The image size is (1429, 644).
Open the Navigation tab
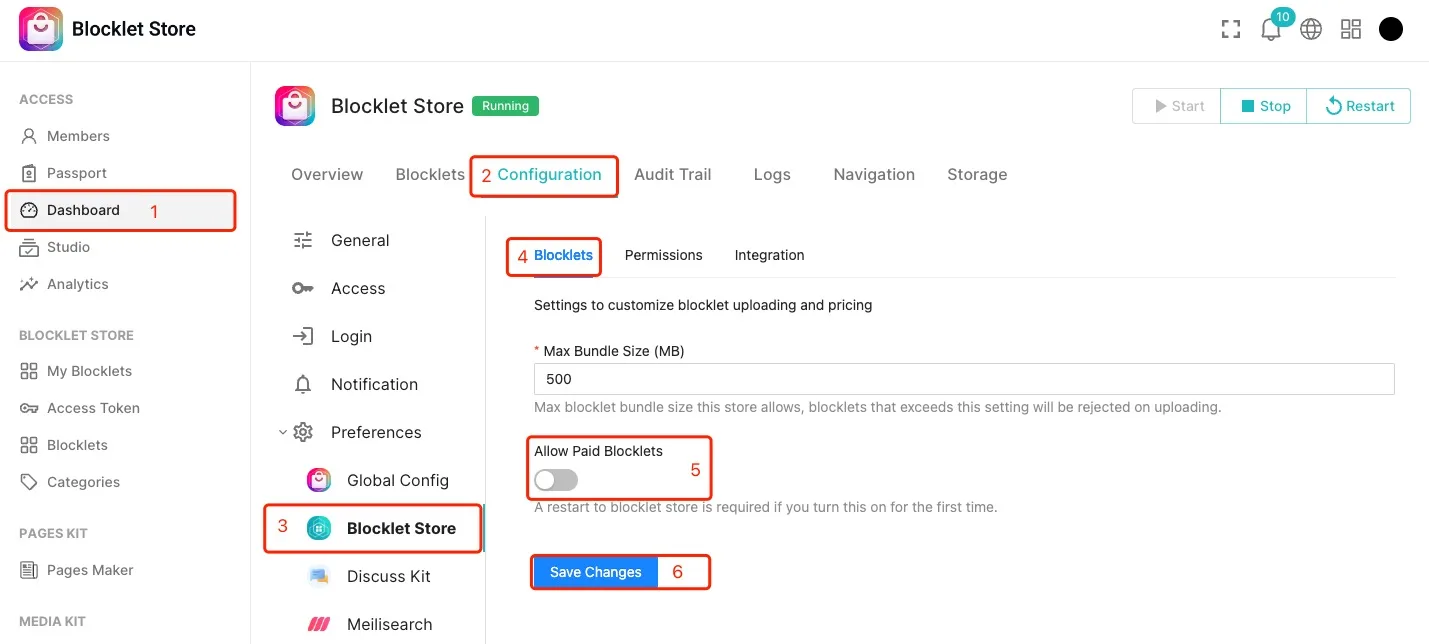click(874, 174)
